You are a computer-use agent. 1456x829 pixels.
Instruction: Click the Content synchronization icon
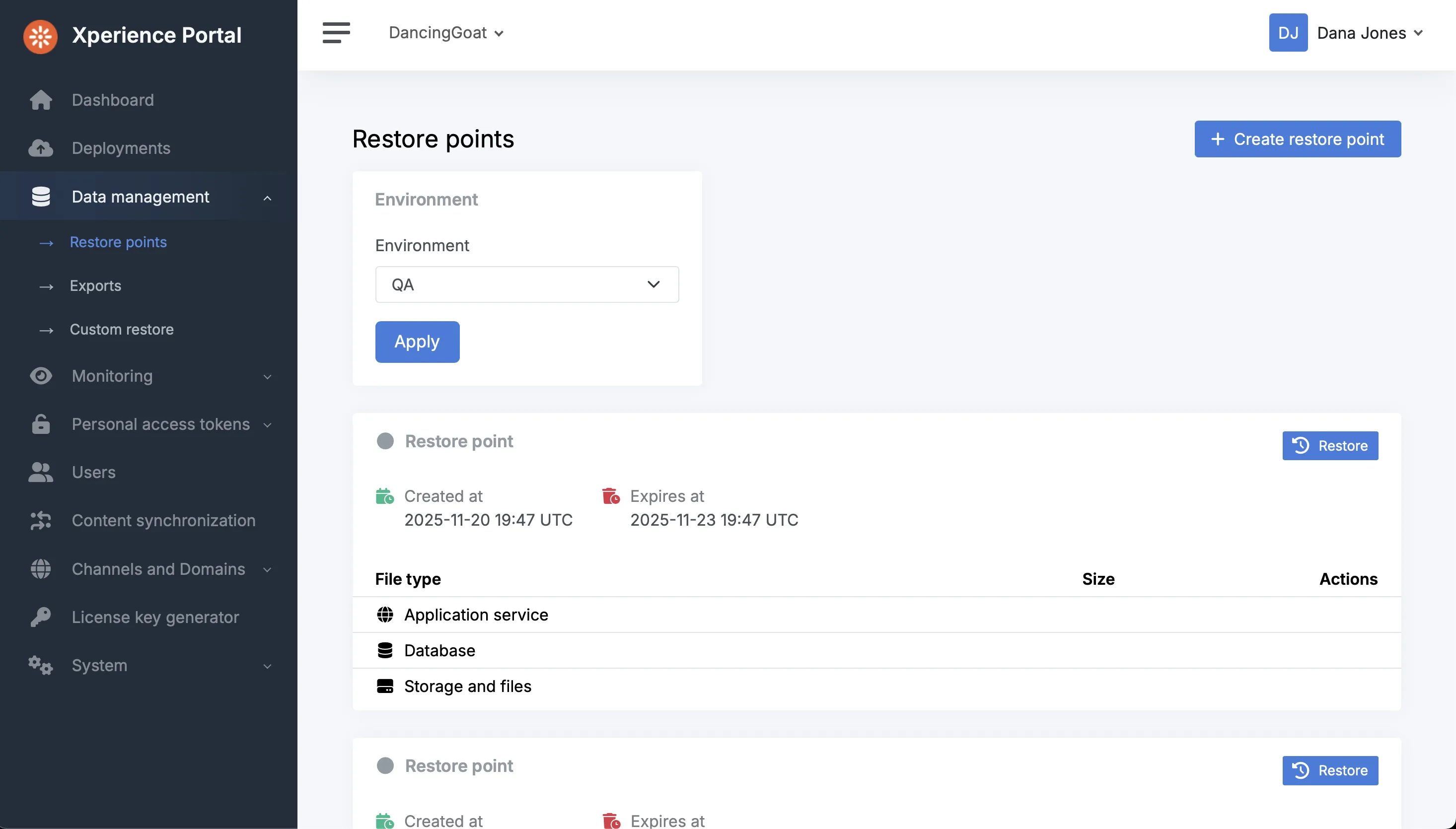tap(40, 520)
